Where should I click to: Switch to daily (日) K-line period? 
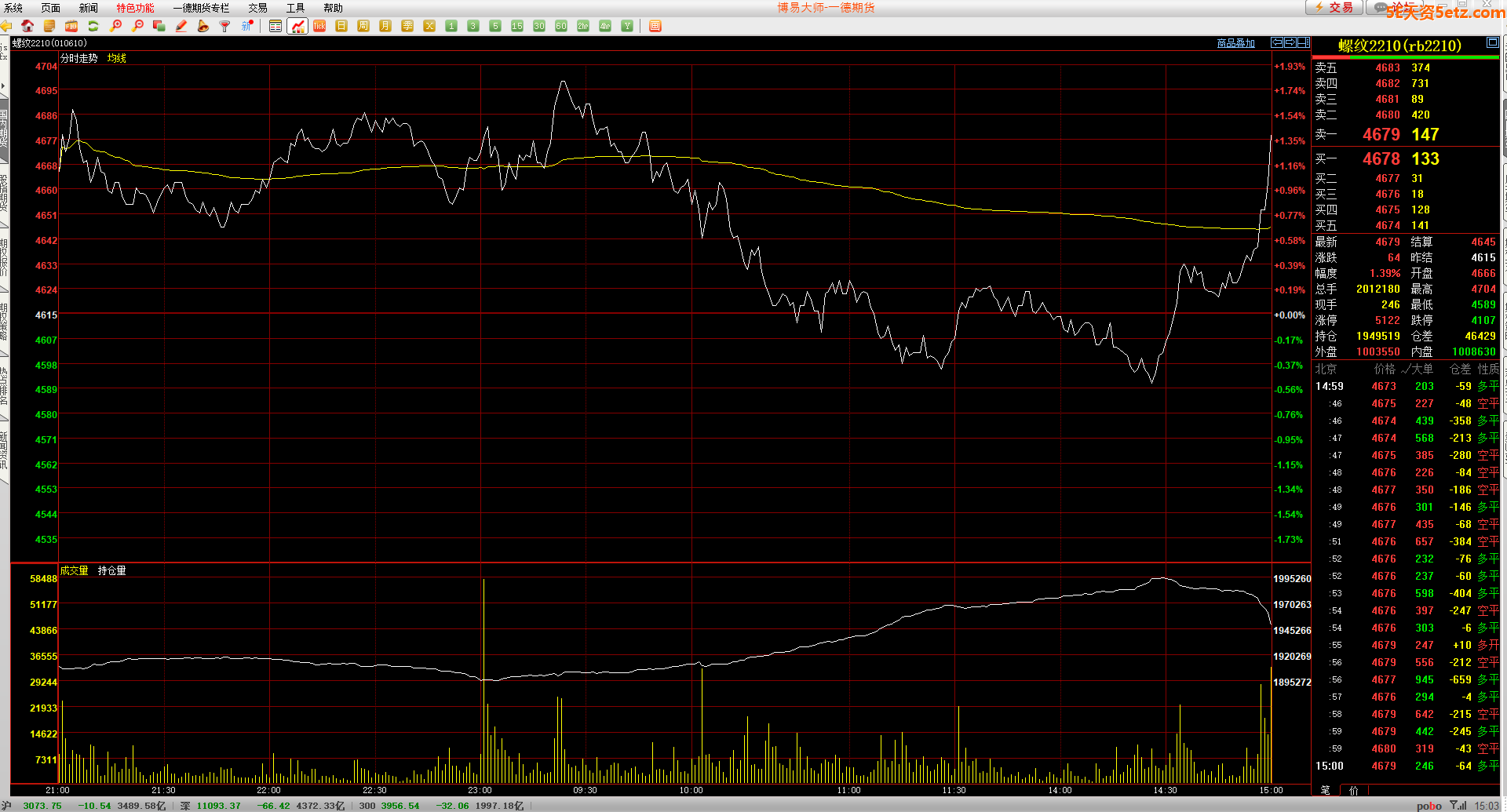pyautogui.click(x=341, y=26)
